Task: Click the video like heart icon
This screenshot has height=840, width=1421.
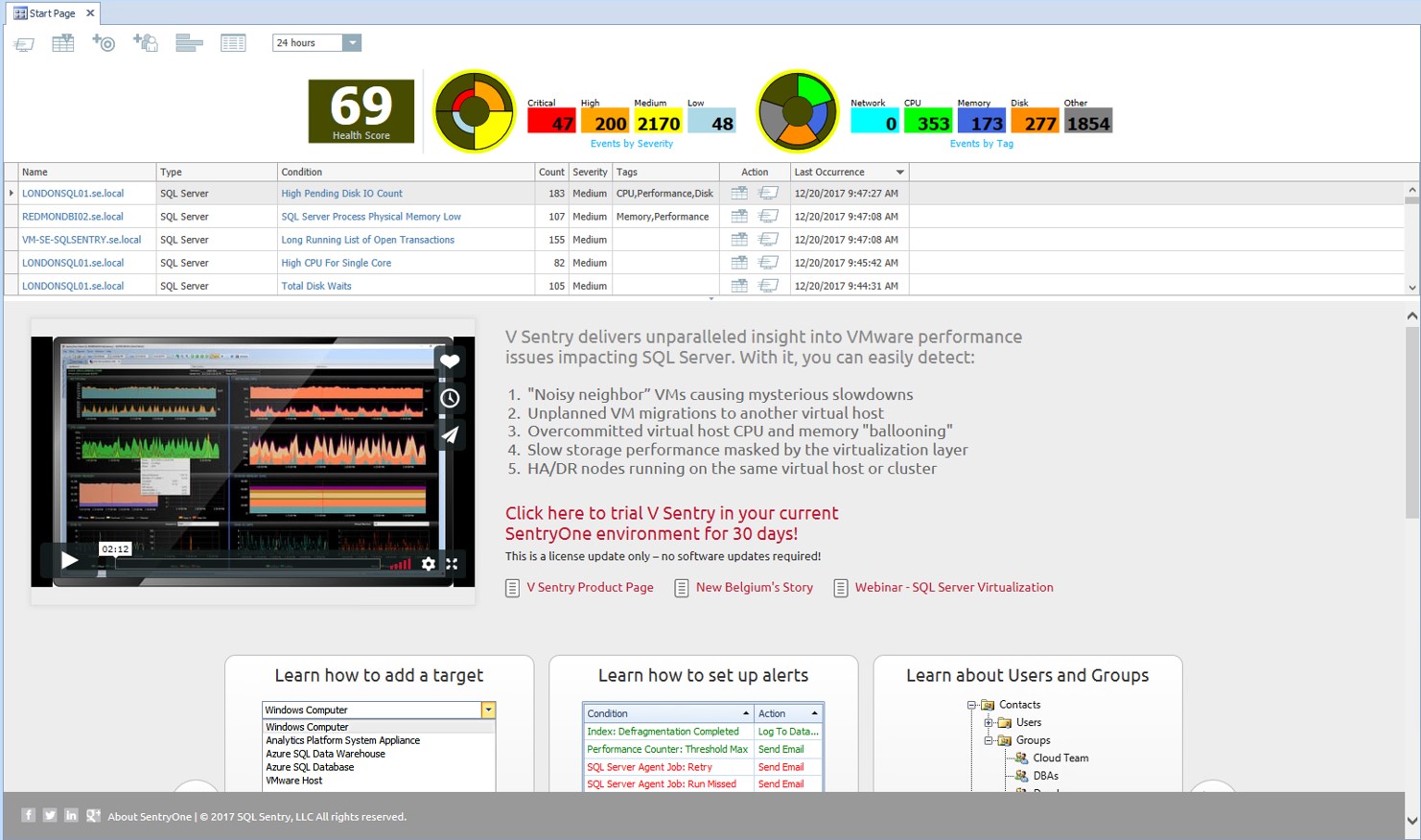Action: [450, 362]
